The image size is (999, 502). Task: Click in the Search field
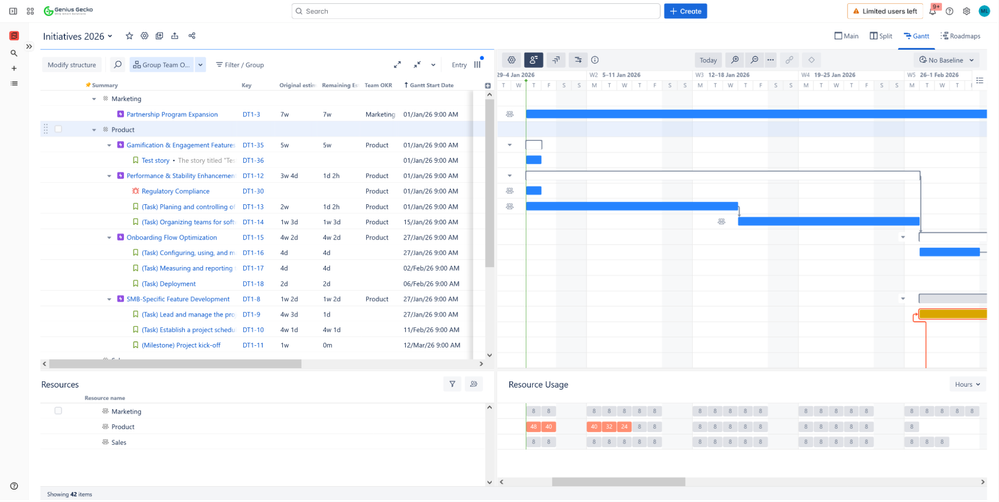476,11
